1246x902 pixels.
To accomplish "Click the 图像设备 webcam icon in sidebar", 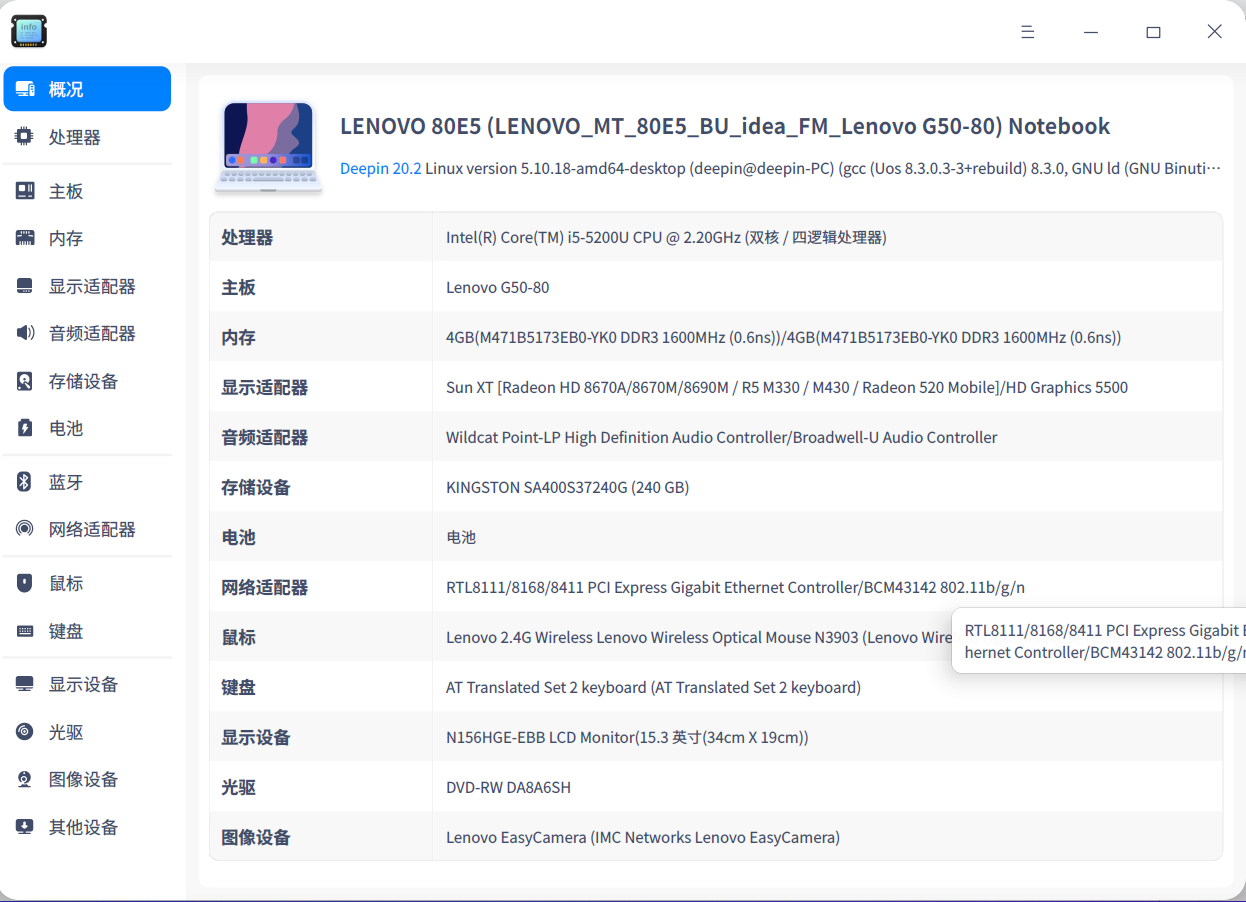I will 25,779.
